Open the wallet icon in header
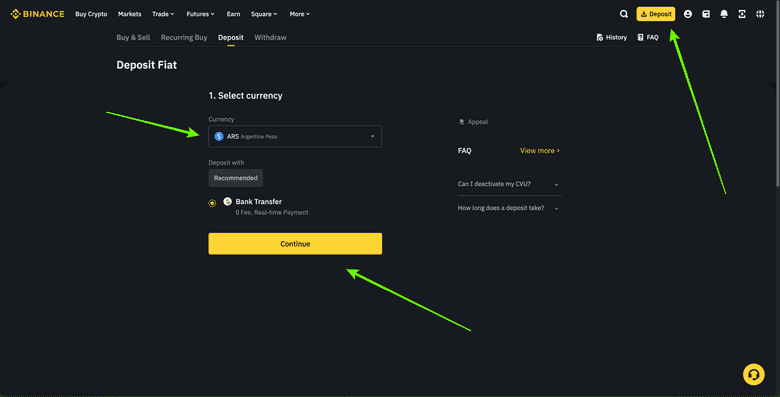Viewport: 780px width, 397px height. [x=706, y=14]
